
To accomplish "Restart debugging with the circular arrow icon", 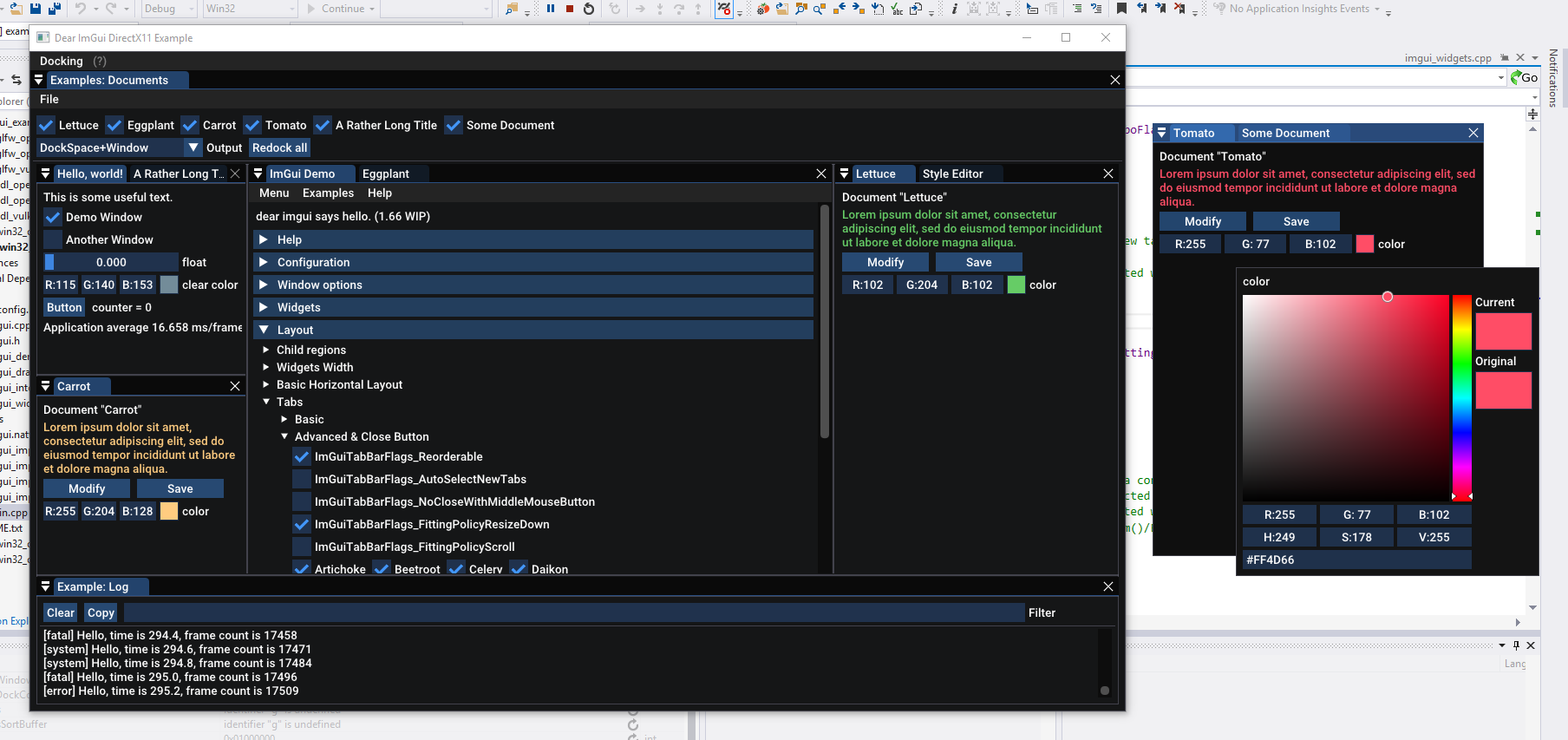I will (589, 9).
